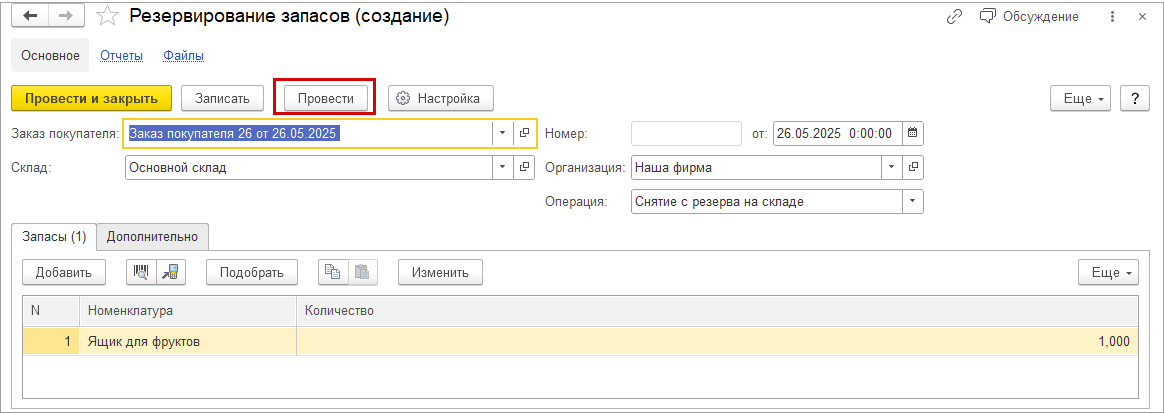Viewport: 1164px width, 413px height.
Task: Click the Номер input field
Action: tap(686, 133)
